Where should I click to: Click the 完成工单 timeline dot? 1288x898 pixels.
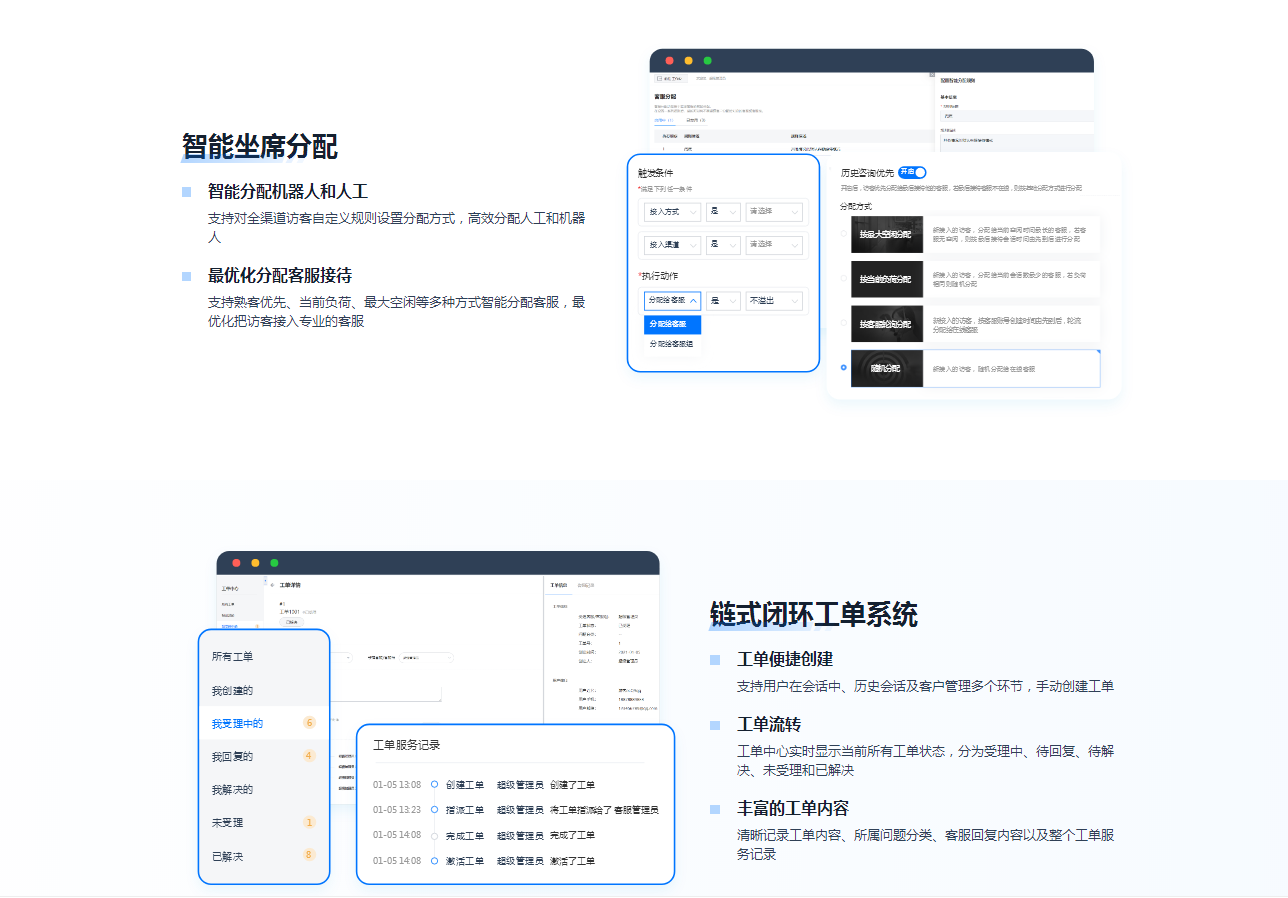pyautogui.click(x=434, y=835)
